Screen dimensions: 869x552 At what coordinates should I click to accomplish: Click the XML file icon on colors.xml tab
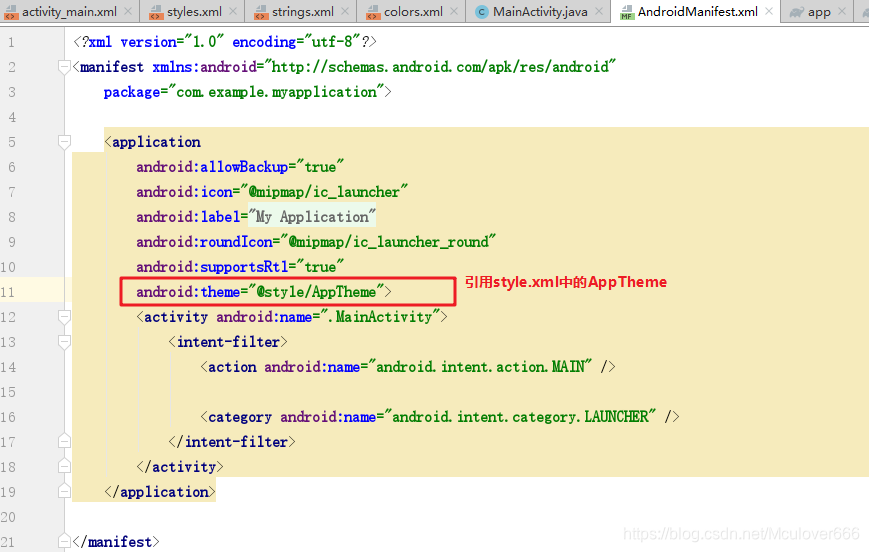click(373, 12)
